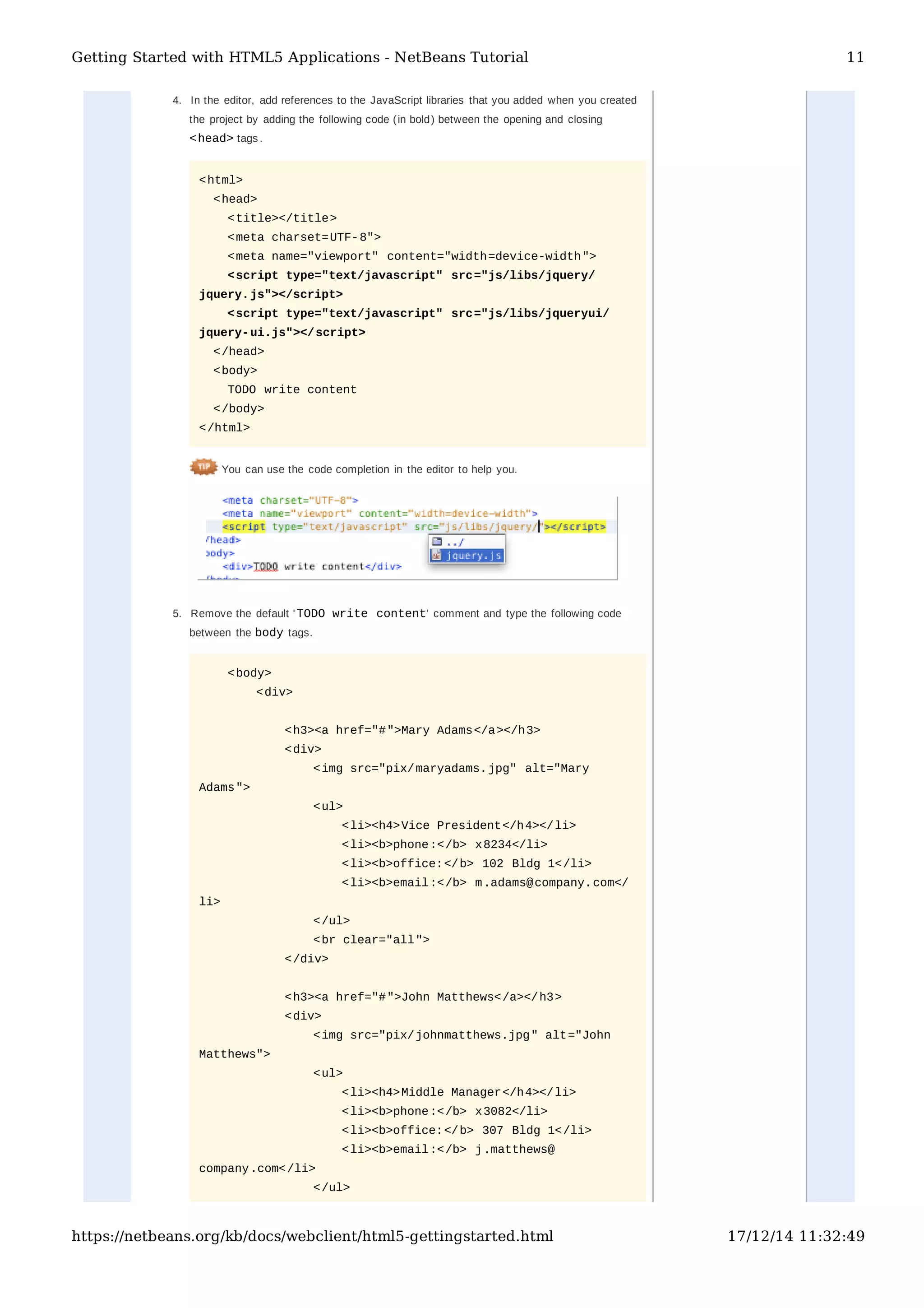The height and width of the screenshot is (1308, 924).
Task: Click the Mary Adams h3 anchor code line
Action: 411,730
